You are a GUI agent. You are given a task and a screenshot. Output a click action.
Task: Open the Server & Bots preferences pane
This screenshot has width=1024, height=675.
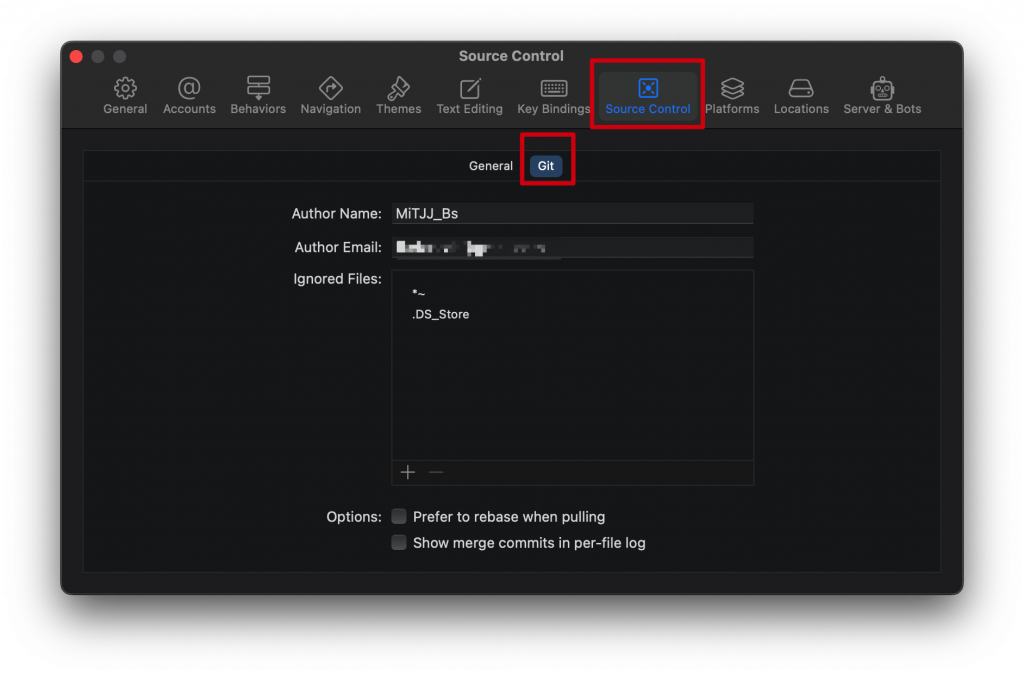click(882, 95)
